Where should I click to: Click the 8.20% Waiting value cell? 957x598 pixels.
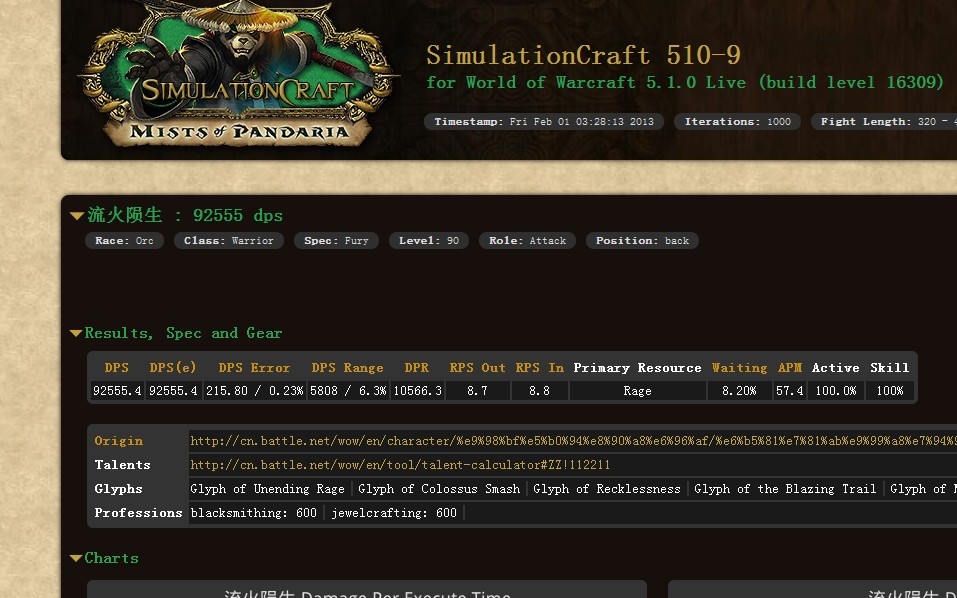[x=739, y=391]
